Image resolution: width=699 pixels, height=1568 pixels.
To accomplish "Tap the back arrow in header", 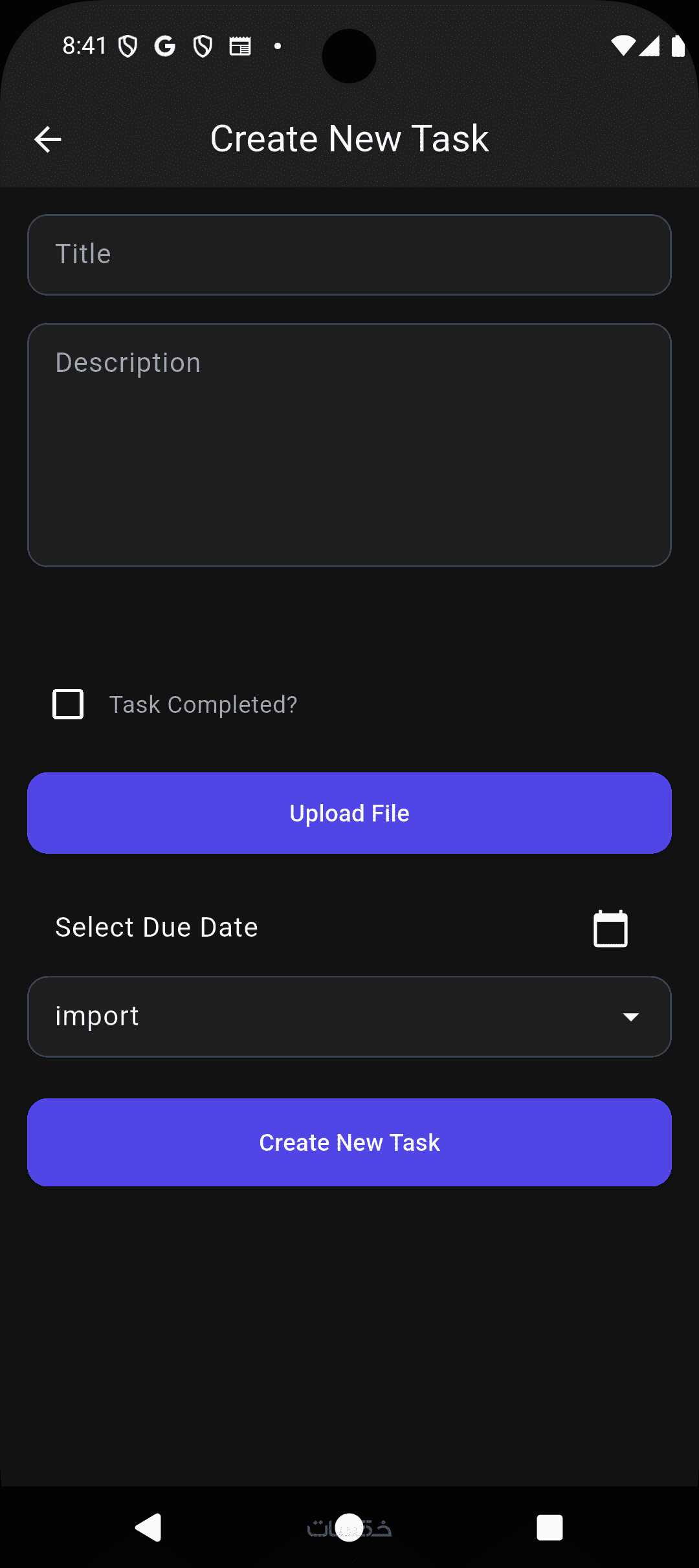I will [48, 139].
